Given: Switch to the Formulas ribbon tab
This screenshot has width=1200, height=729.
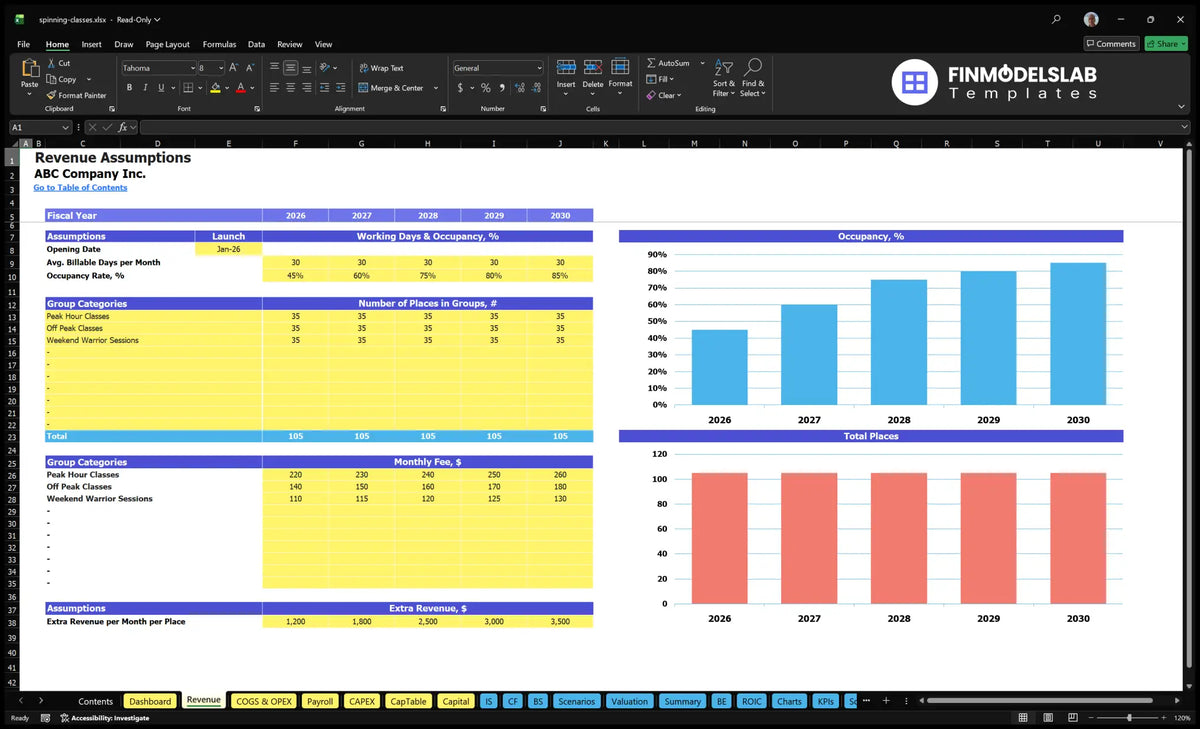Looking at the screenshot, I should tap(219, 44).
